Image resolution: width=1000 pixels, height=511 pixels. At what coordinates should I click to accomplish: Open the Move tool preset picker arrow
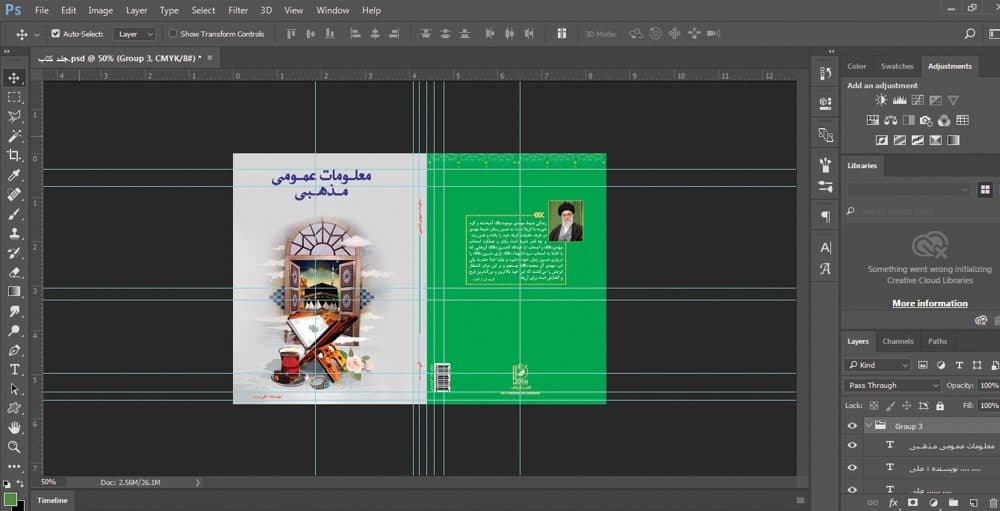[36, 34]
